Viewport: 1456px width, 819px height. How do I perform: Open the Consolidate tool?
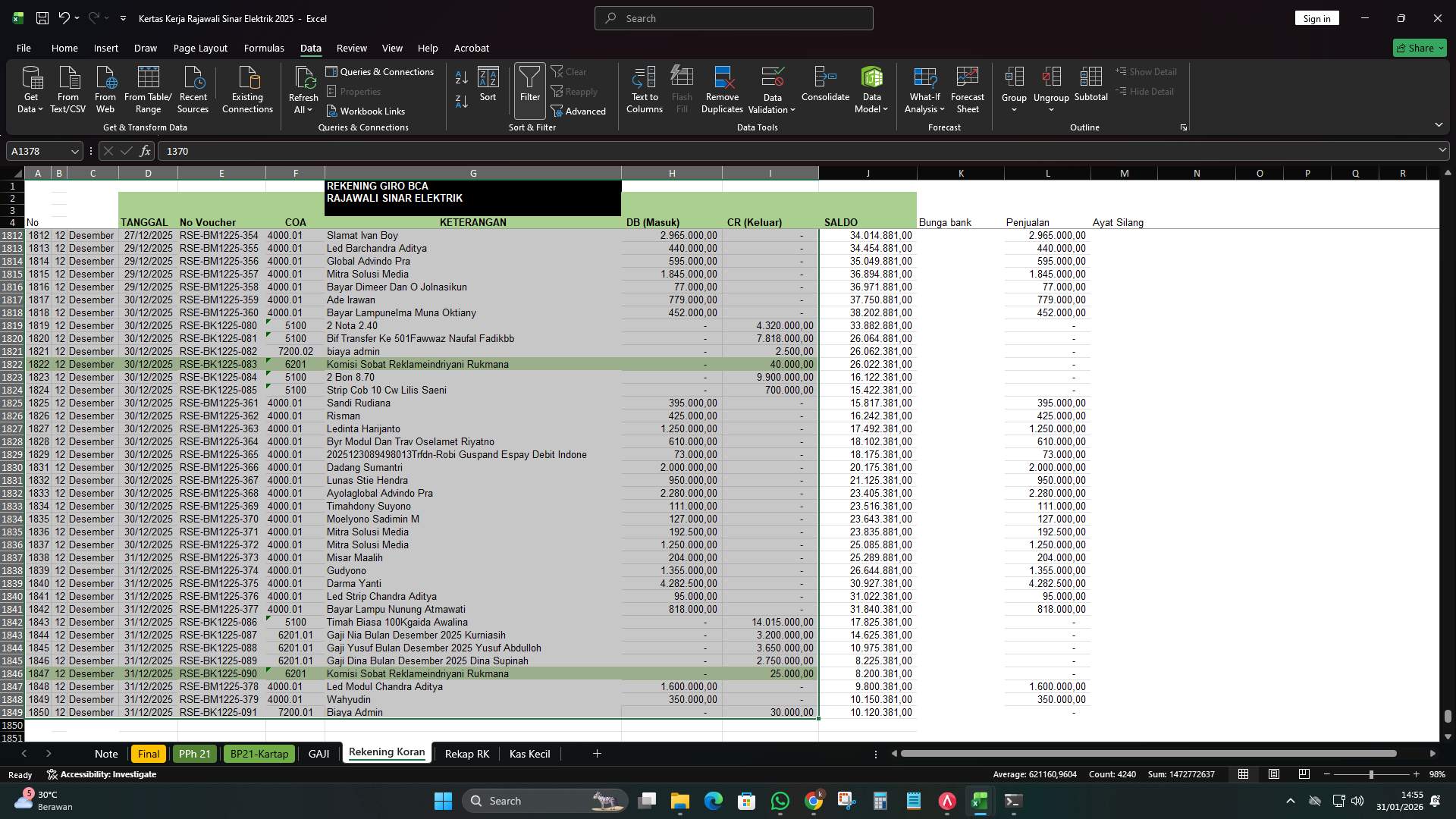[825, 89]
